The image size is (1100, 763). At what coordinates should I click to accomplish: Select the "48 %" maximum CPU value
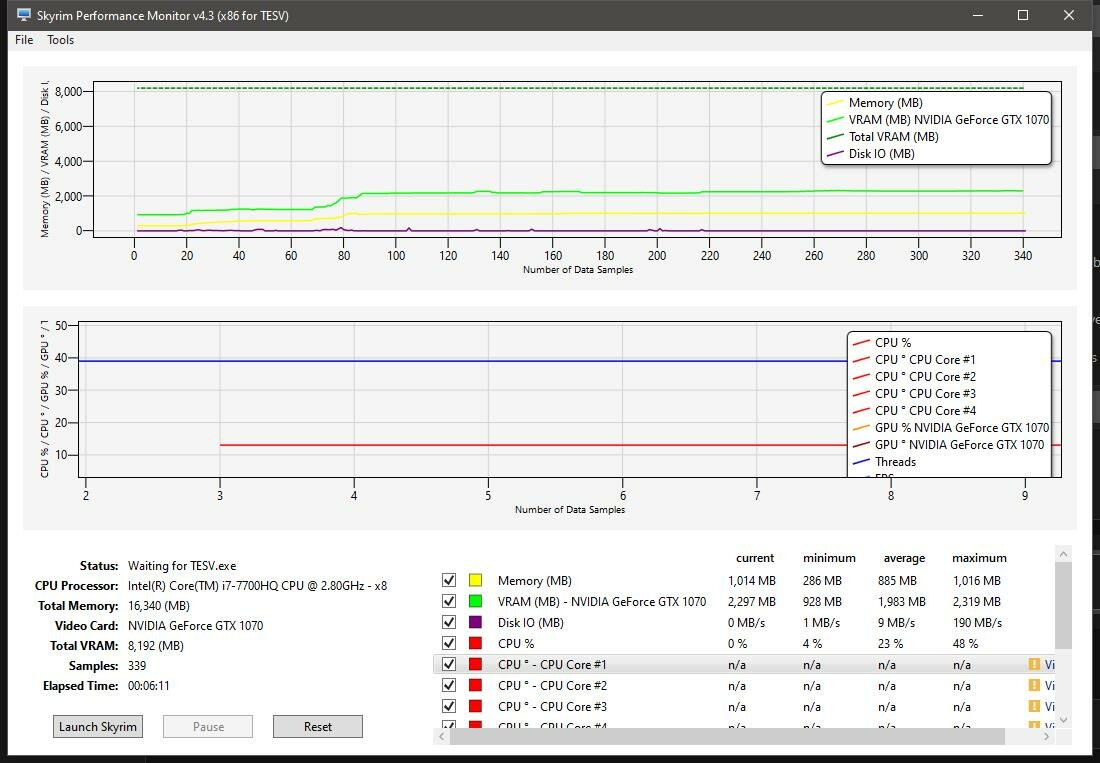(965, 644)
